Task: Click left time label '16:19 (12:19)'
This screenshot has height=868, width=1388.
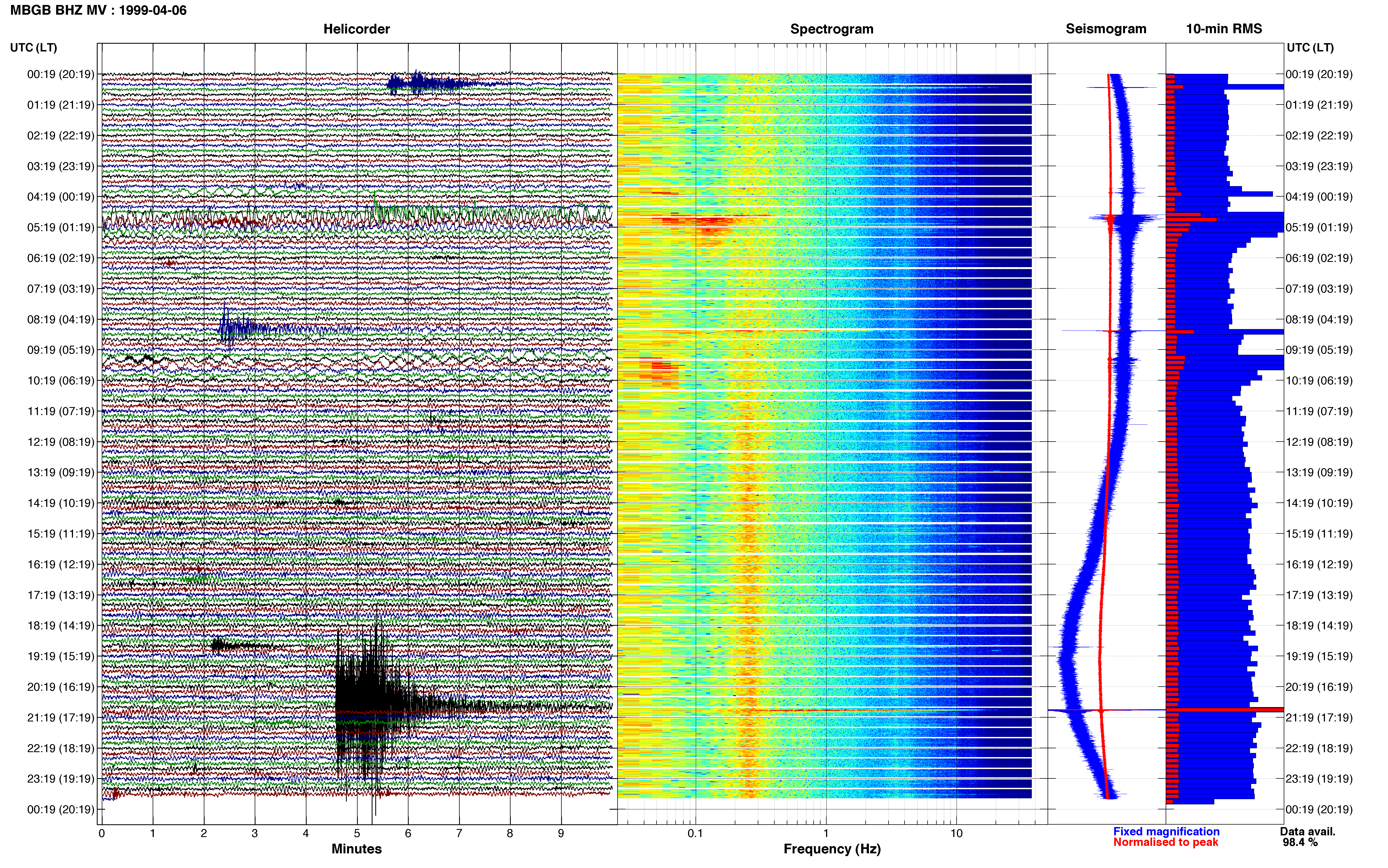Action: 61,564
